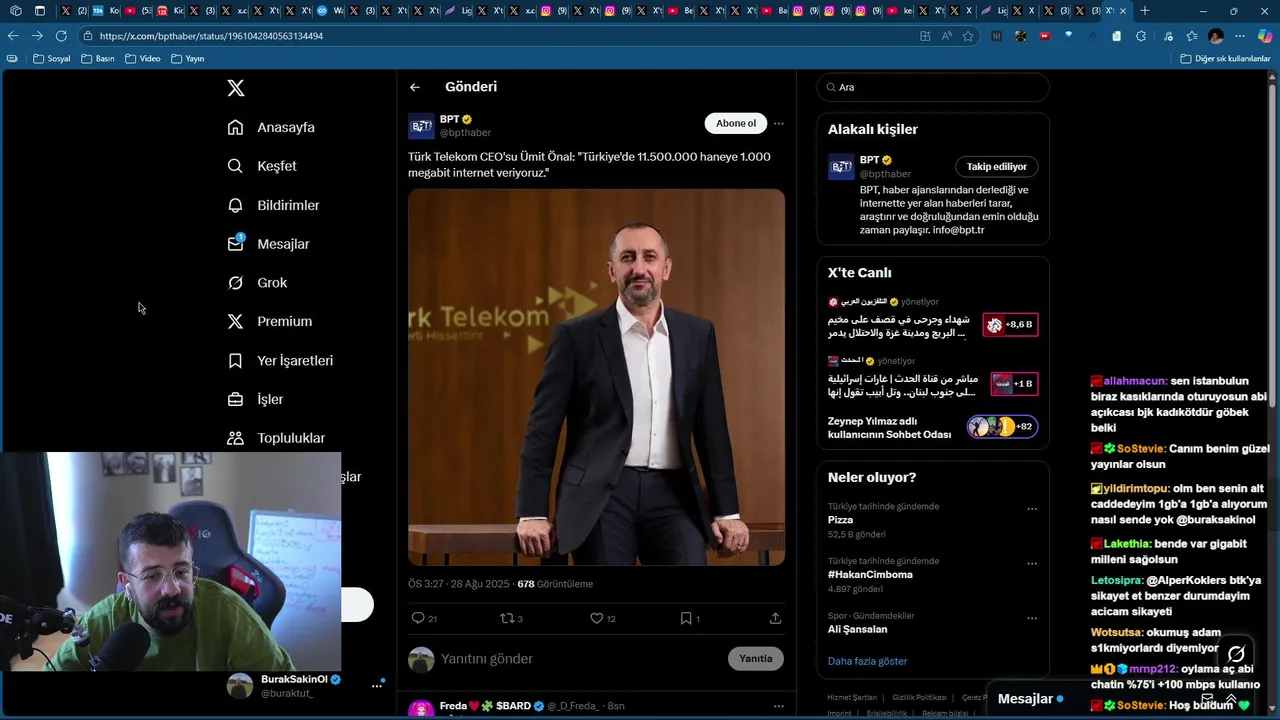The width and height of the screenshot is (1280, 720).
Task: Open Topluluklar communities page
Action: [x=276, y=438]
